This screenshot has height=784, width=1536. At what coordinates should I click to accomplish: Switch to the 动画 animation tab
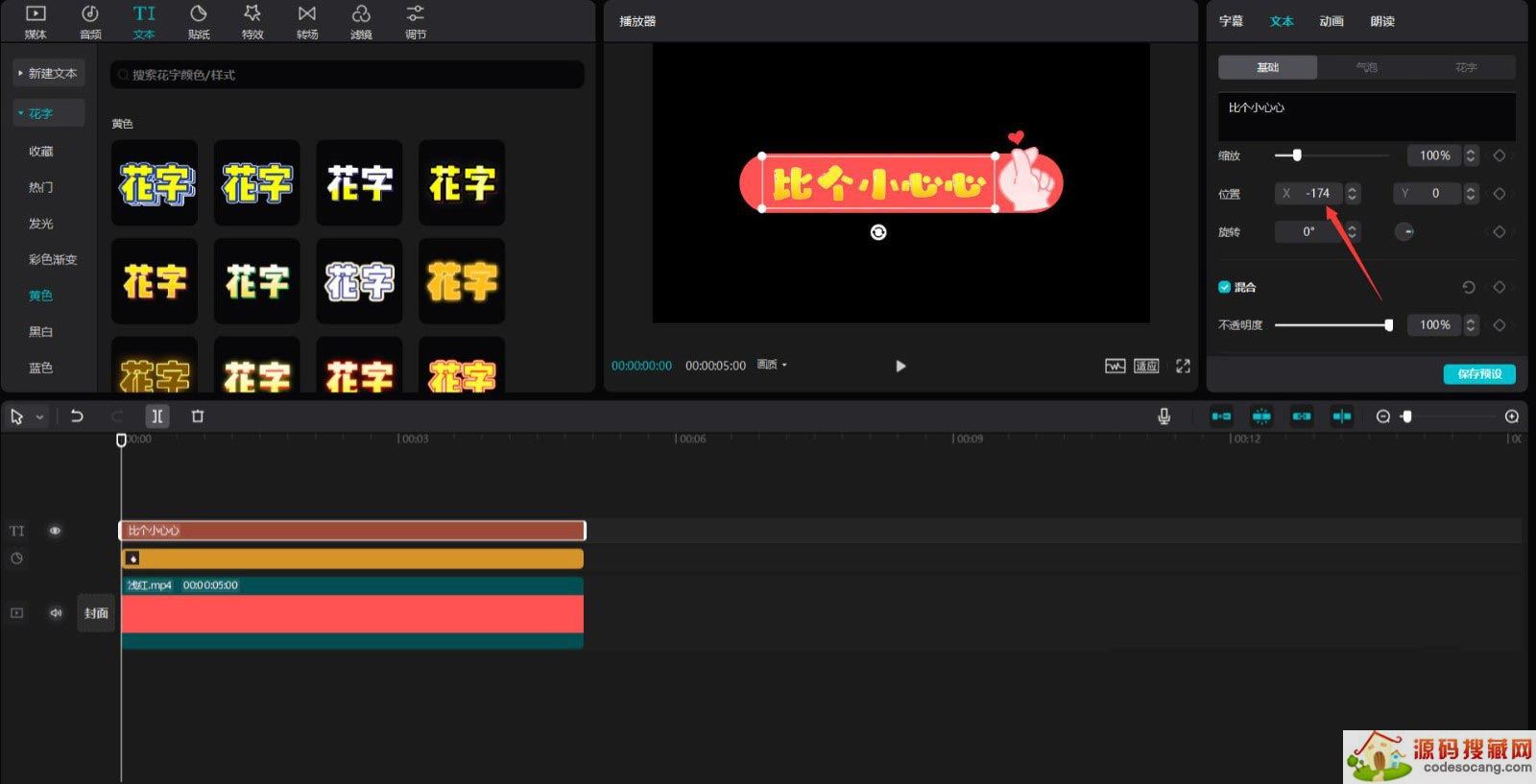[1331, 21]
